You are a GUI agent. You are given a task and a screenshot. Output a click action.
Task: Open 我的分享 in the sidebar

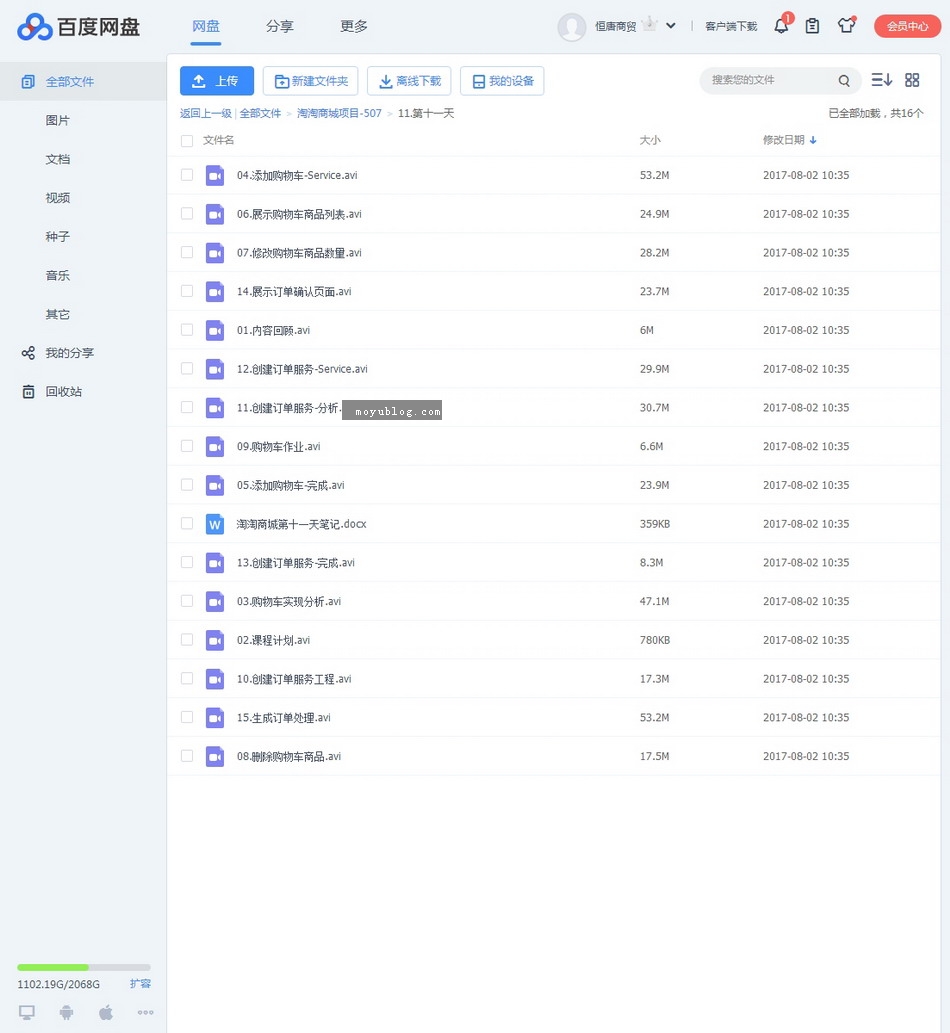[x=69, y=353]
